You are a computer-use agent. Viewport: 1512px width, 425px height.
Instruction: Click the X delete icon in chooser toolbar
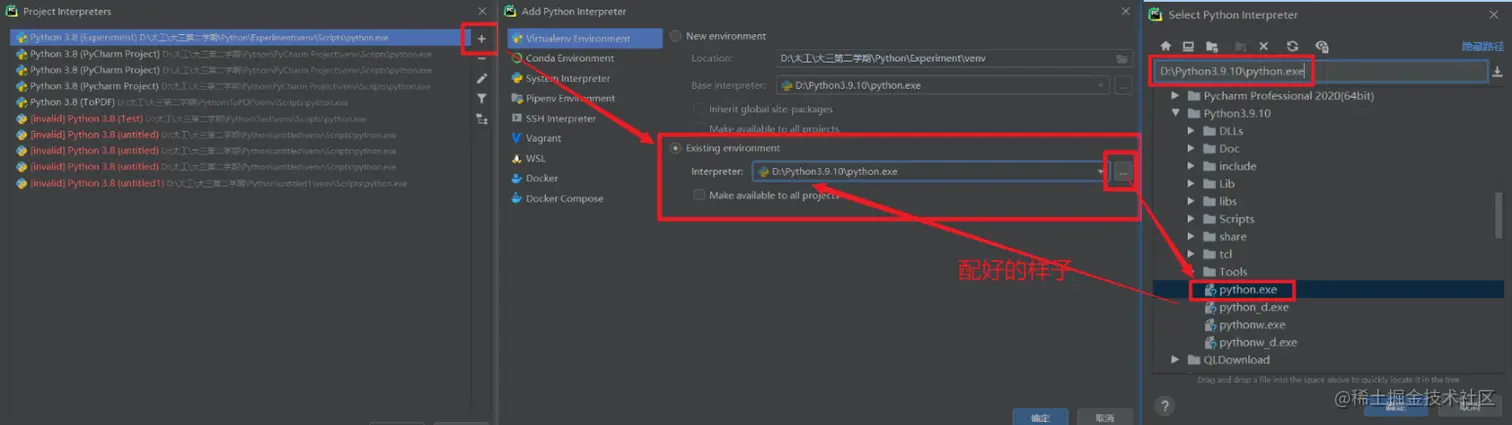pos(1264,46)
